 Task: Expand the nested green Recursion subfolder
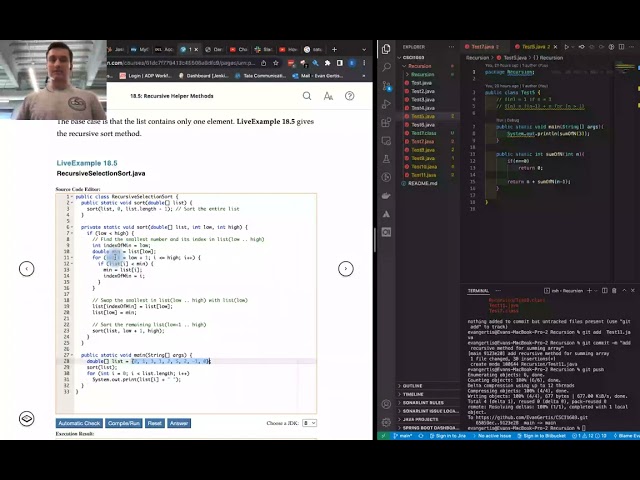(x=427, y=74)
